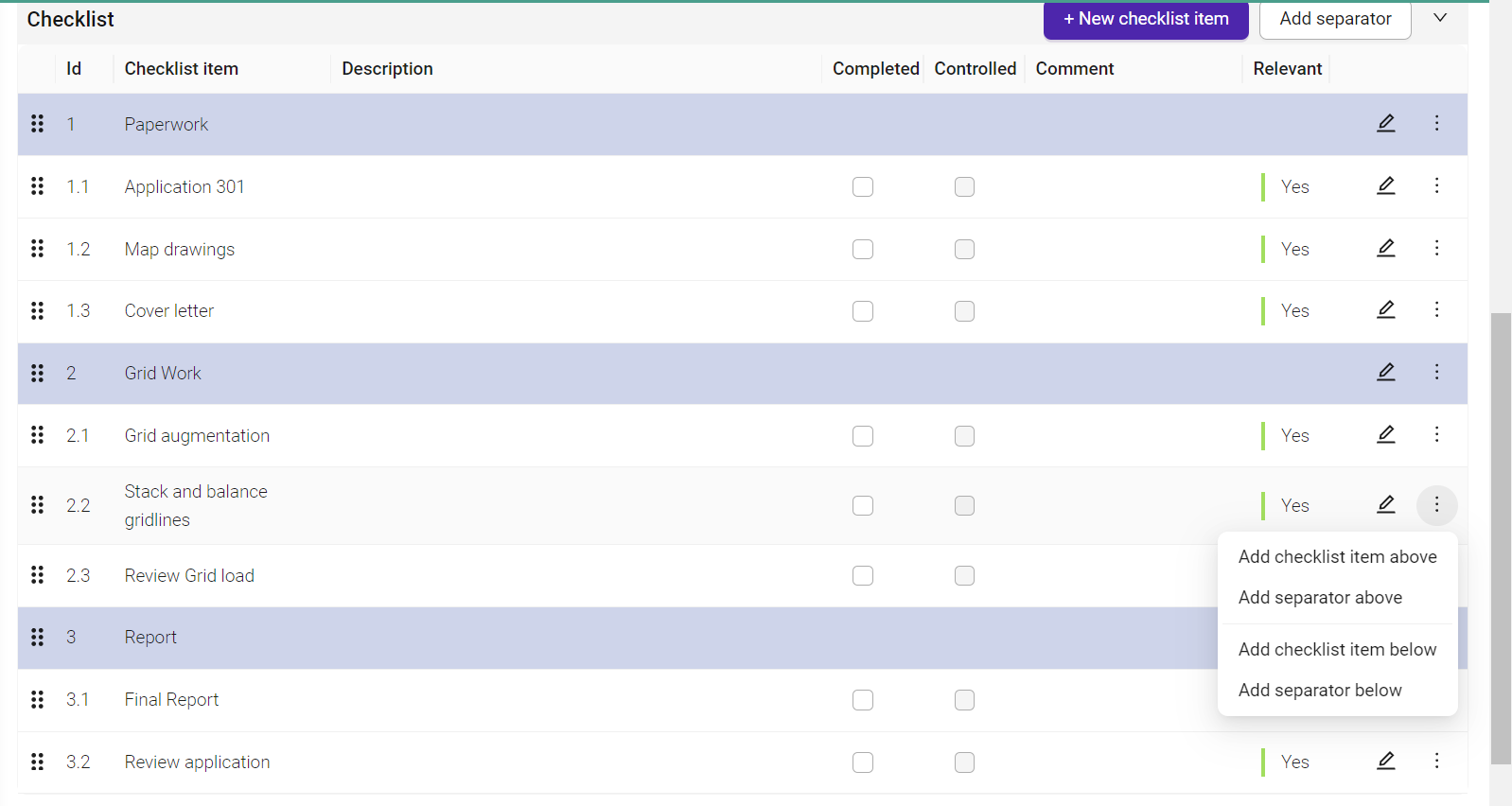Check Completed for Map drawings

pyautogui.click(x=862, y=249)
